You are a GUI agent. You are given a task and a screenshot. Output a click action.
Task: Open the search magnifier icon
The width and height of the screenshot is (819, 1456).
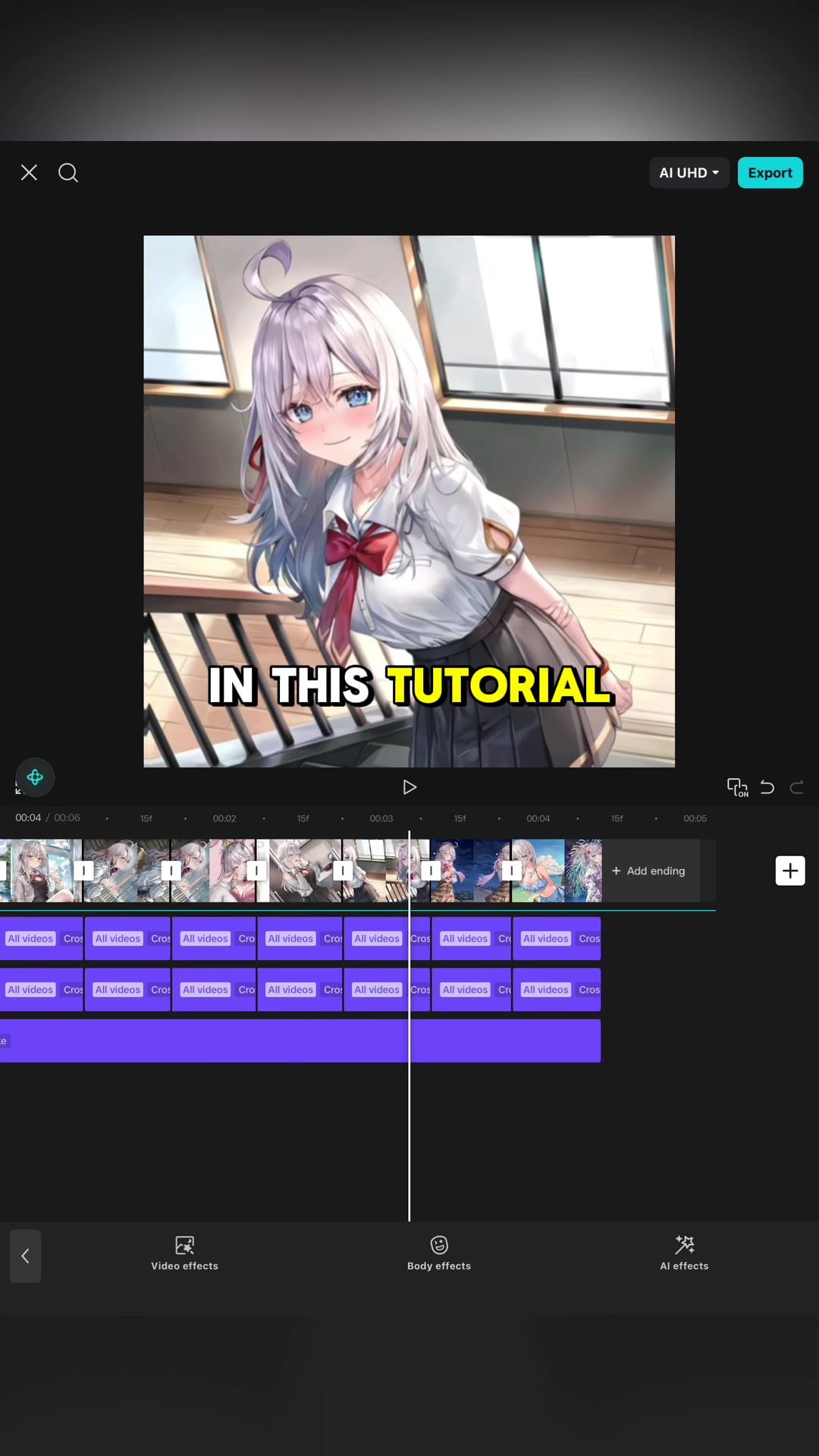pos(68,173)
